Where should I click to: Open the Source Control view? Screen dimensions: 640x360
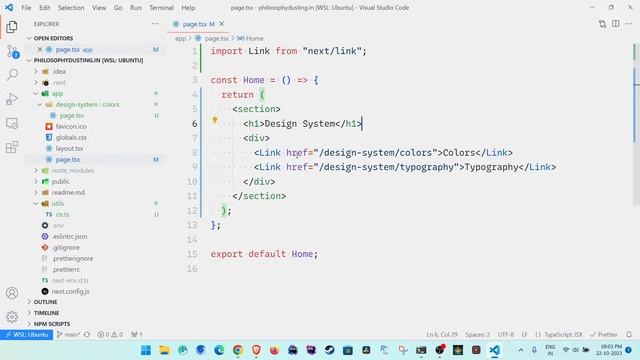pos(12,51)
